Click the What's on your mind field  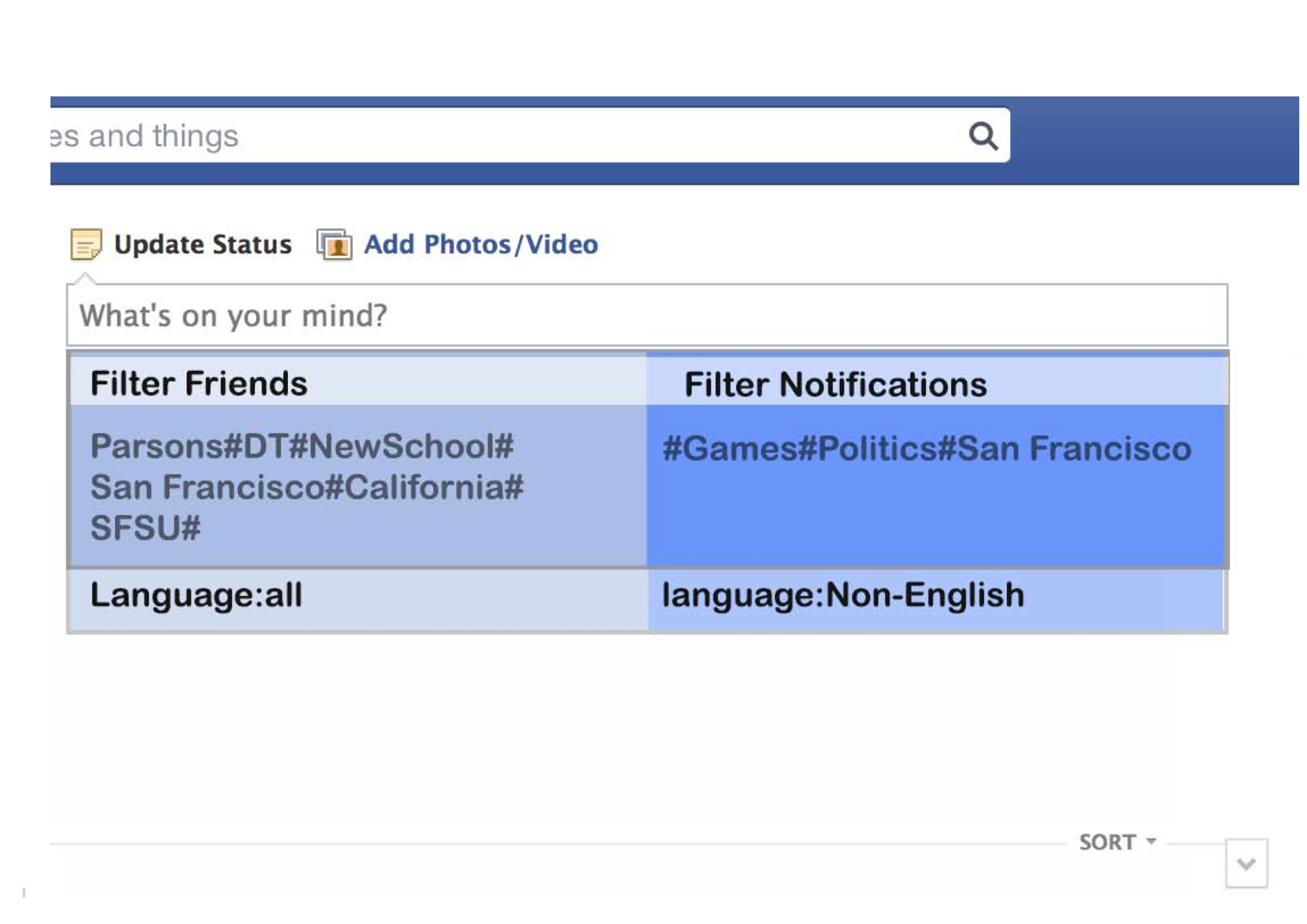(x=647, y=315)
